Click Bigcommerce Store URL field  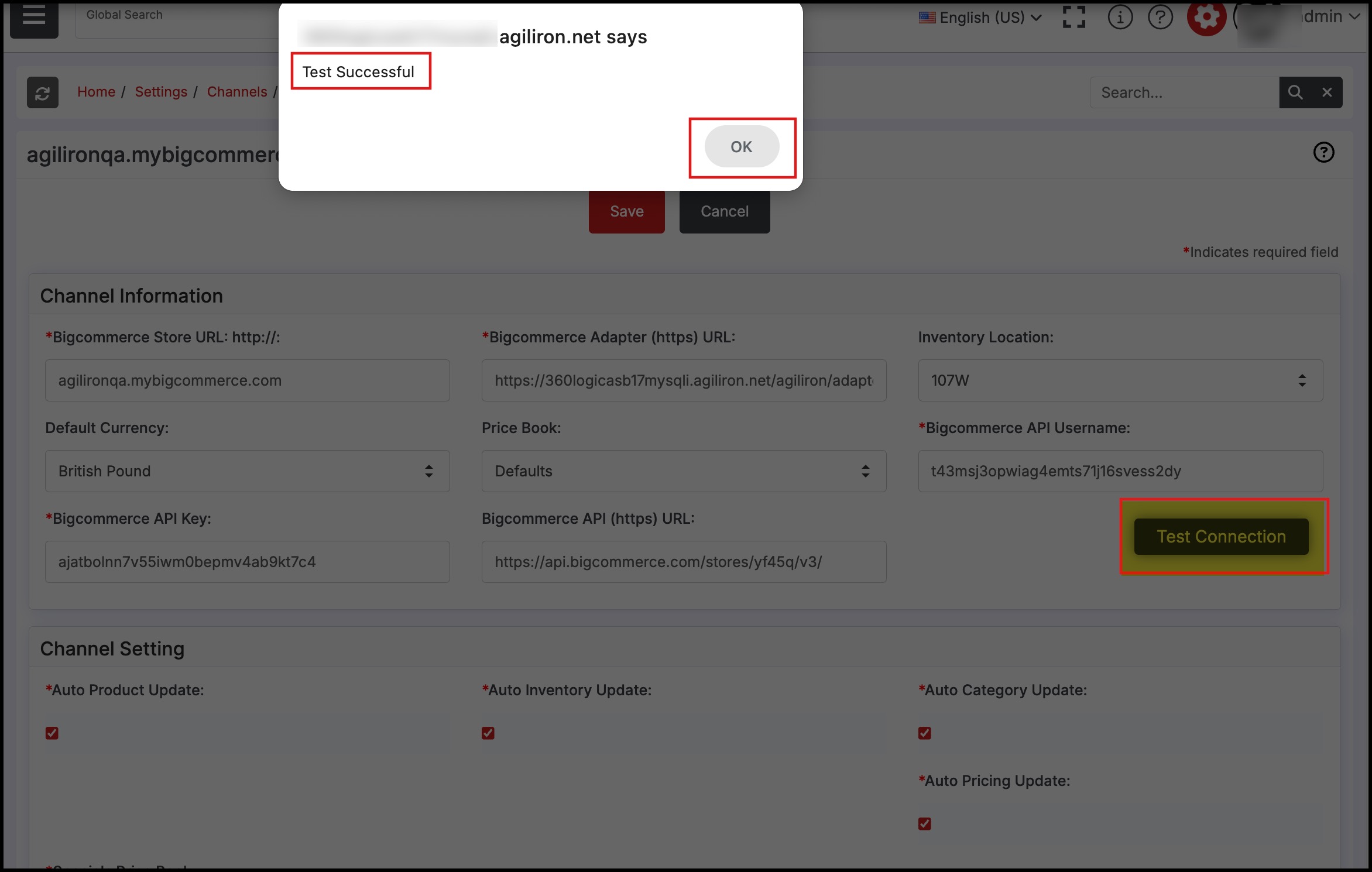click(x=248, y=380)
